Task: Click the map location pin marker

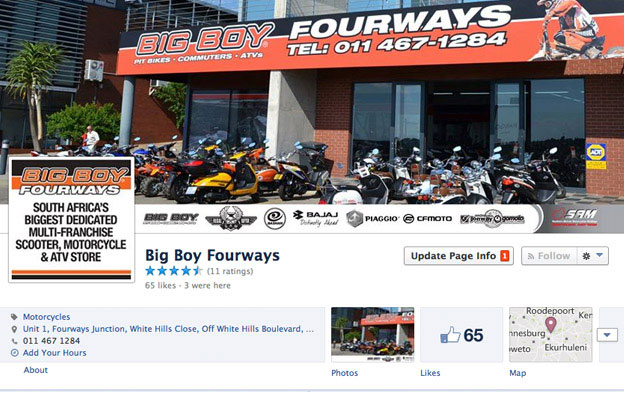Action: click(550, 324)
